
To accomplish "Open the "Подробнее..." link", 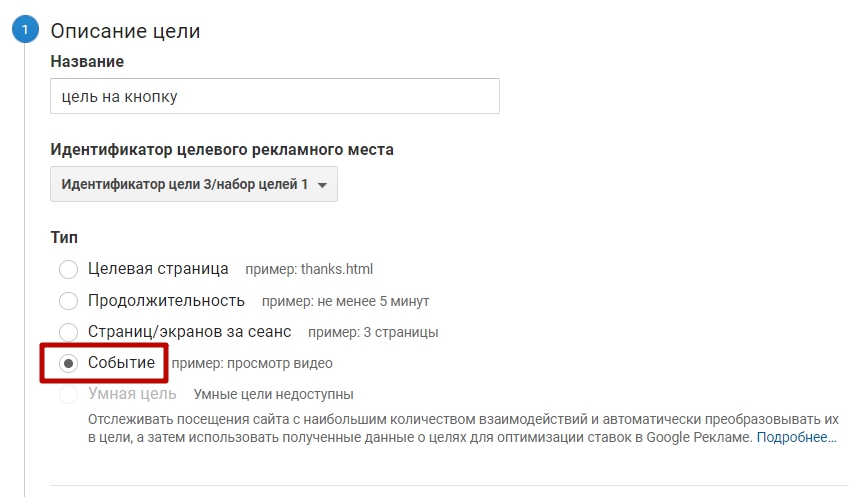I will (x=796, y=438).
